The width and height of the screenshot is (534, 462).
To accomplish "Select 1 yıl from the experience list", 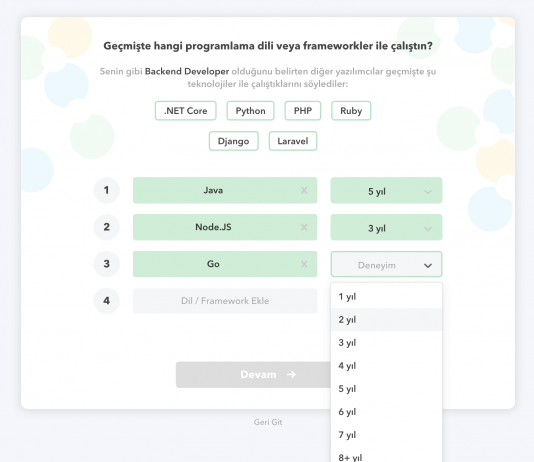I will [386, 297].
